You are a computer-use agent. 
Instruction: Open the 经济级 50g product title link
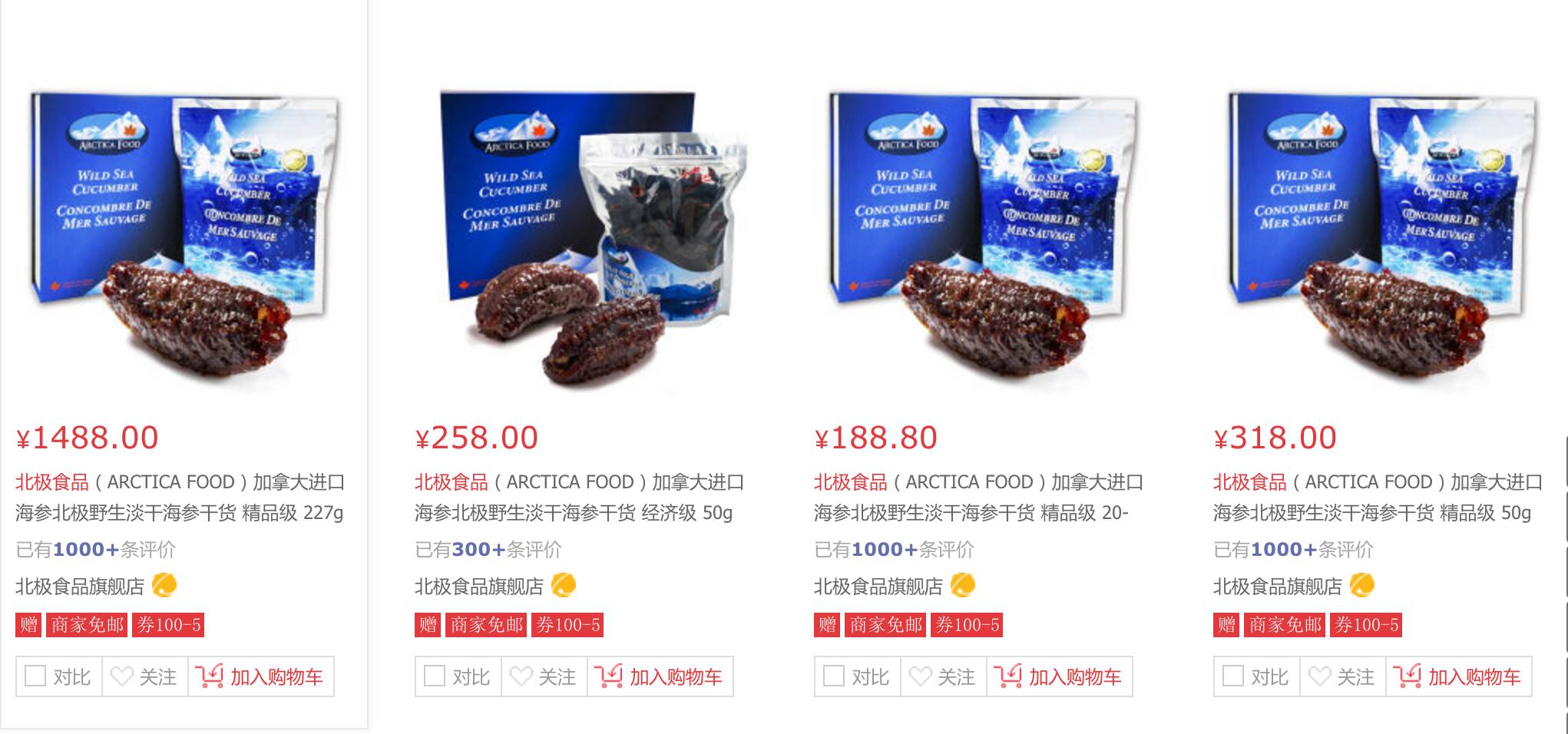point(580,497)
